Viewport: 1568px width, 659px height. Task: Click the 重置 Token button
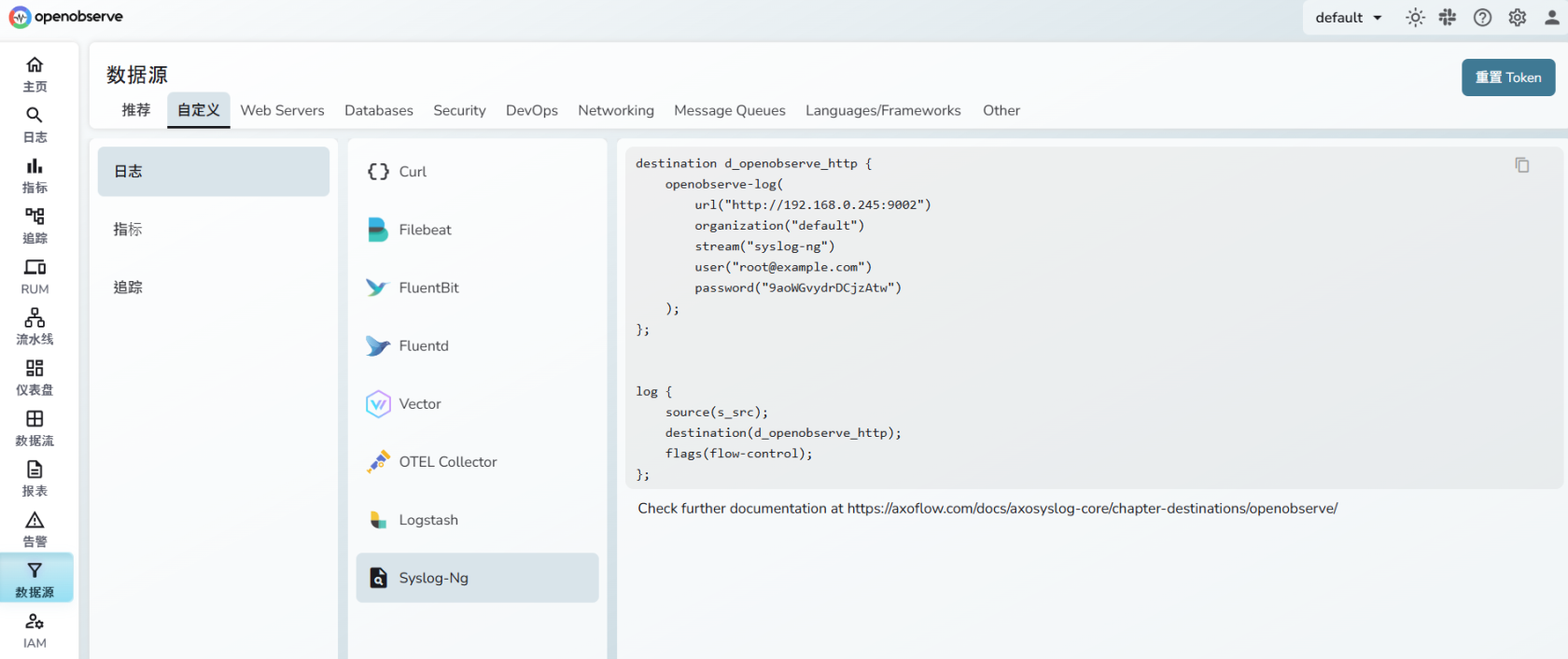[x=1507, y=77]
